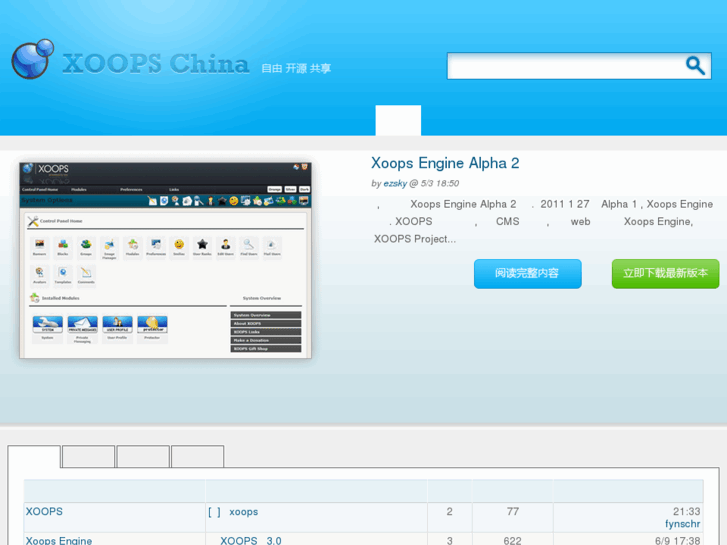727x545 pixels.
Task: Visit author ezsky's profile link
Action: (x=395, y=183)
